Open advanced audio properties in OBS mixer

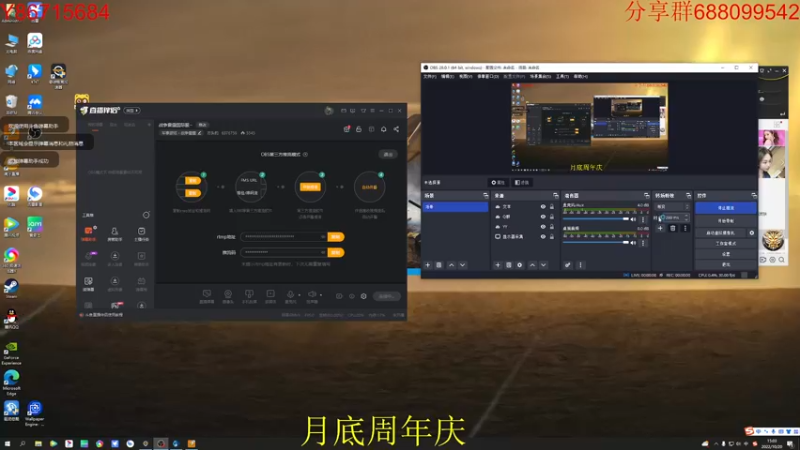567,265
